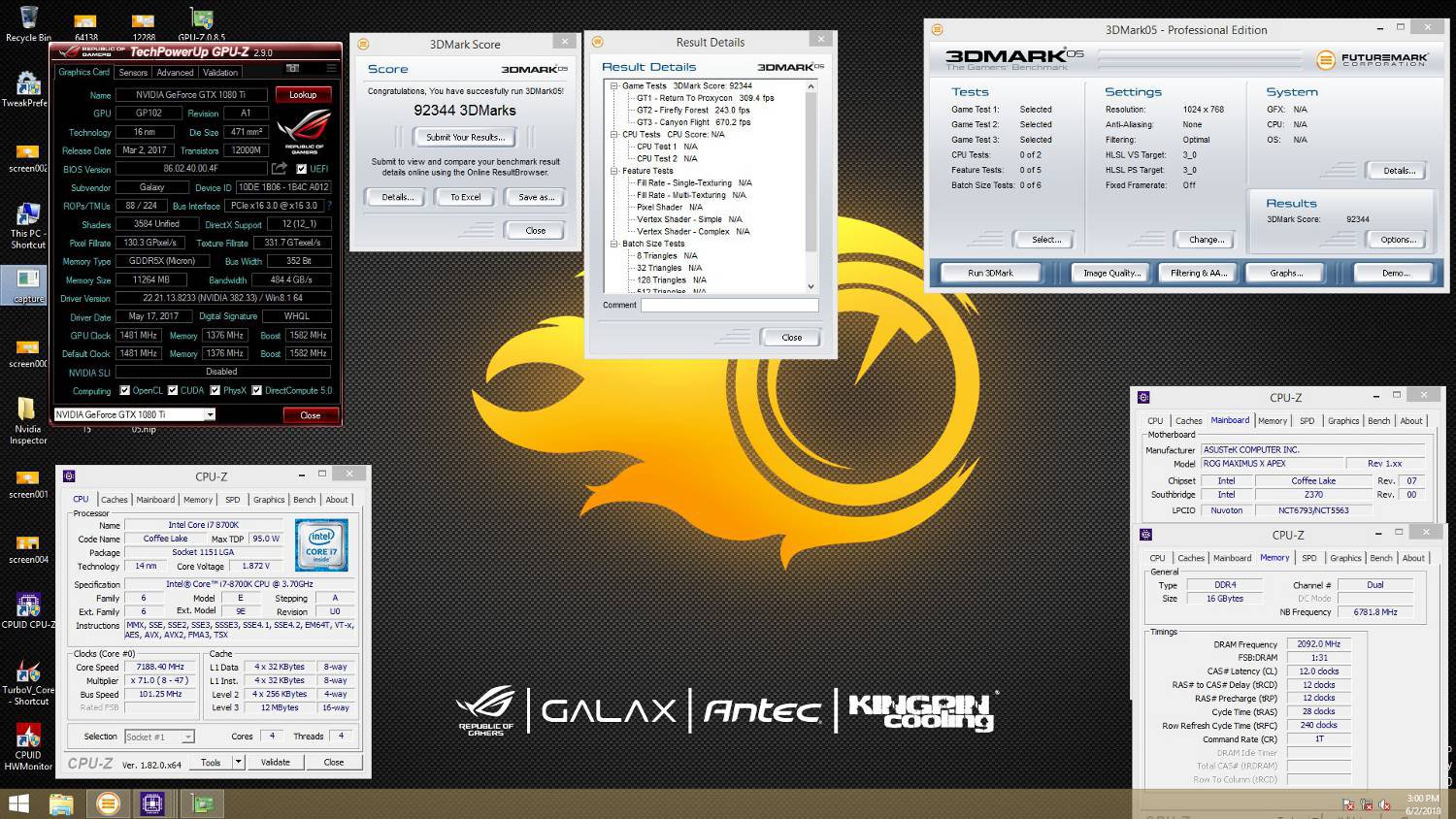Click the GPU-Z Lookup button

(303, 95)
